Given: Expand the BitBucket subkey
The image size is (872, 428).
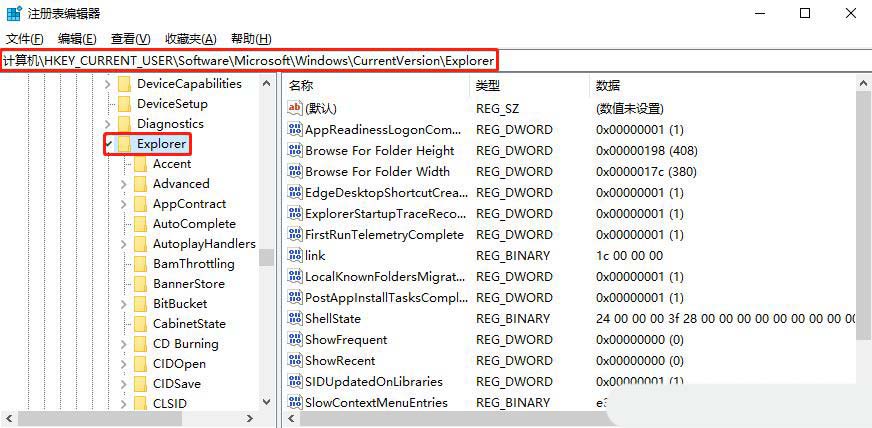Looking at the screenshot, I should click(x=123, y=304).
